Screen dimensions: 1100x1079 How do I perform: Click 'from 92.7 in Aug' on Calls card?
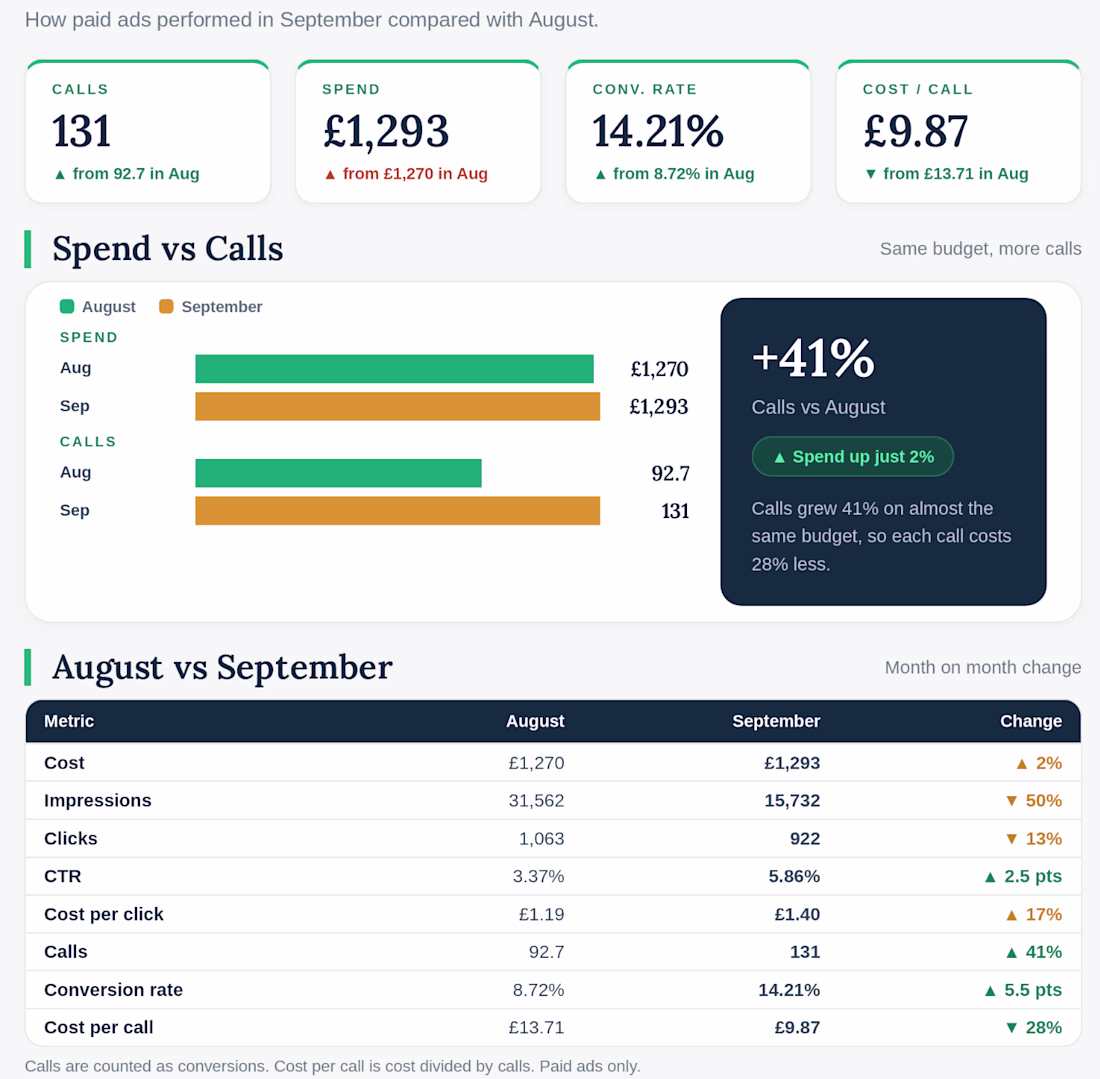[136, 174]
